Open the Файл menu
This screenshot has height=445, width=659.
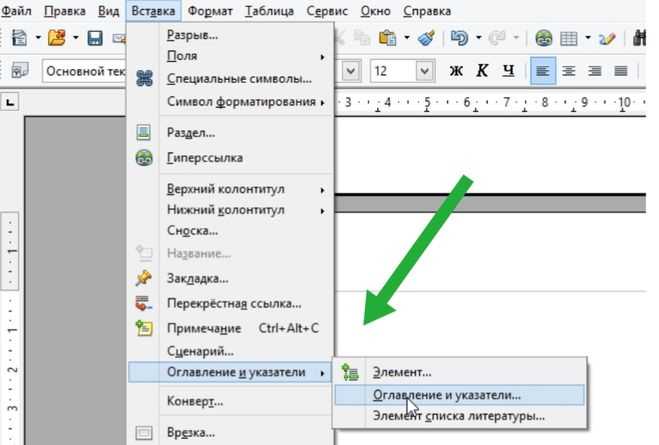[16, 11]
